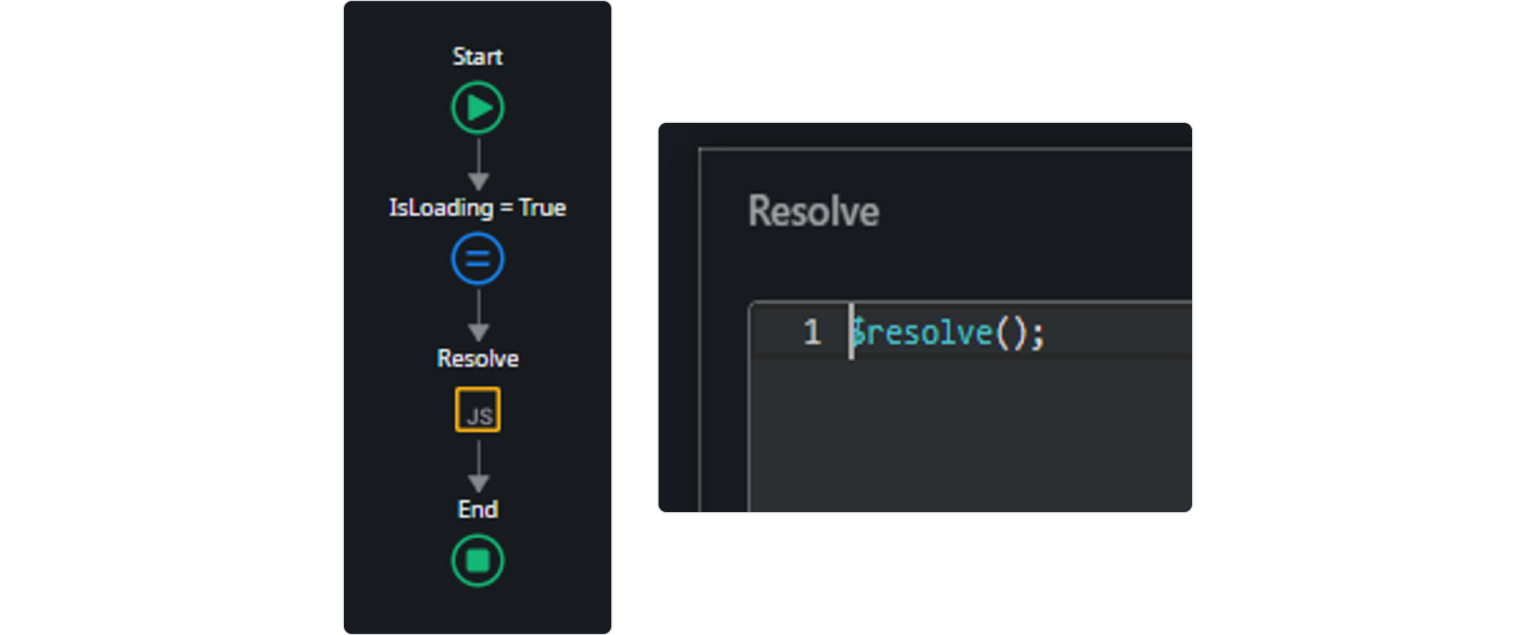Click the End node label
Screen dimensions: 1536x635
[477, 509]
